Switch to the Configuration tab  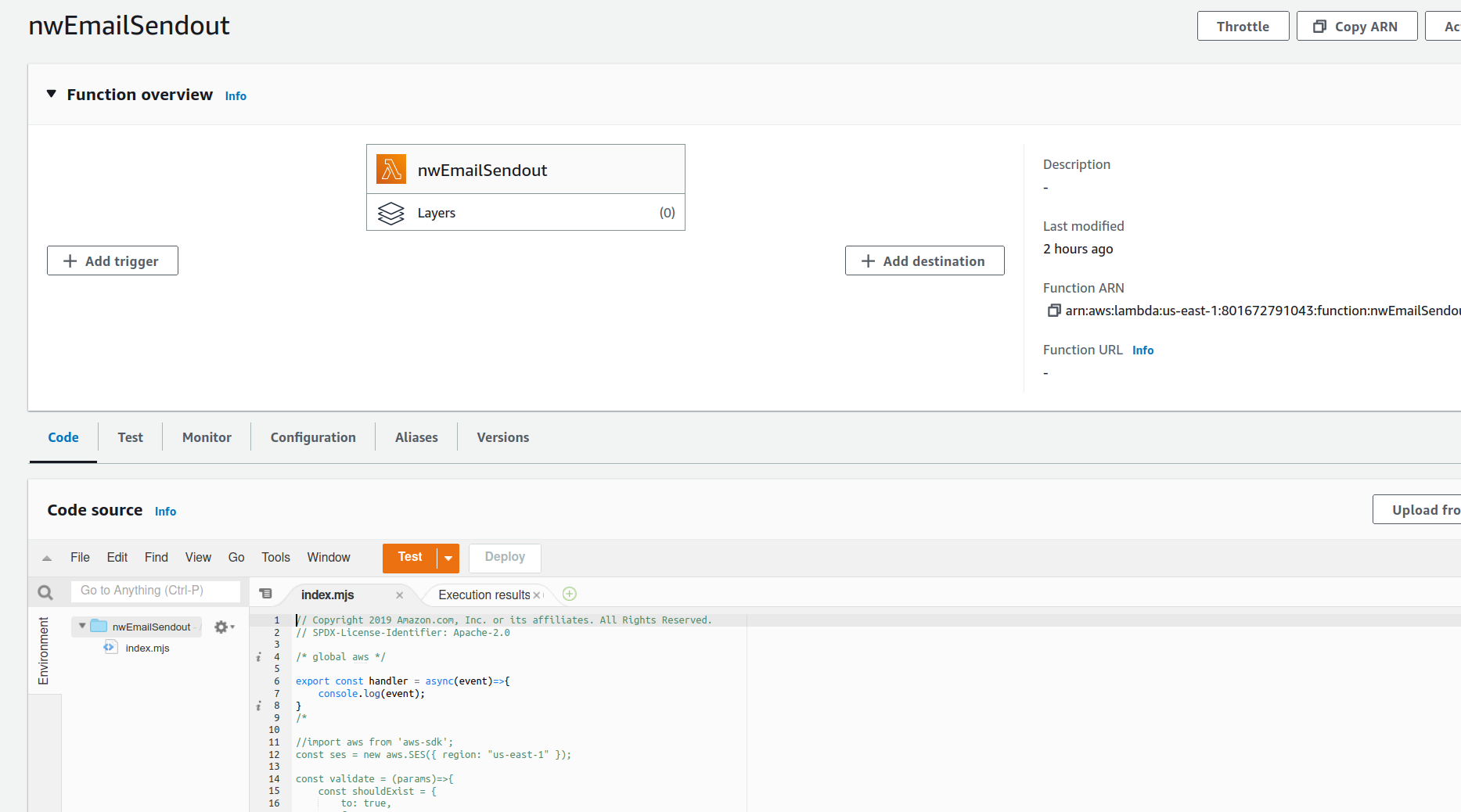(313, 437)
